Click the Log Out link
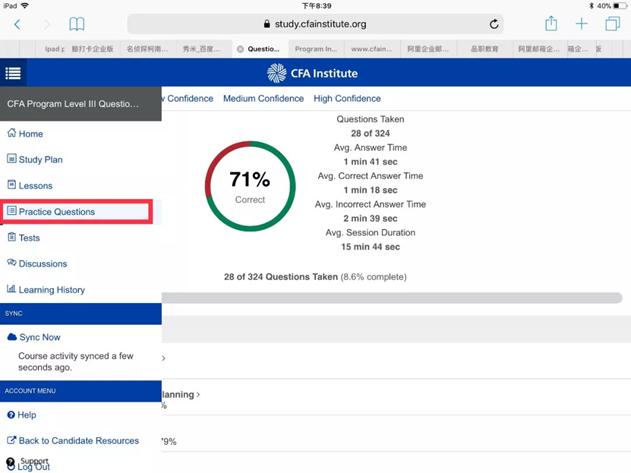The image size is (631, 473). click(x=34, y=467)
